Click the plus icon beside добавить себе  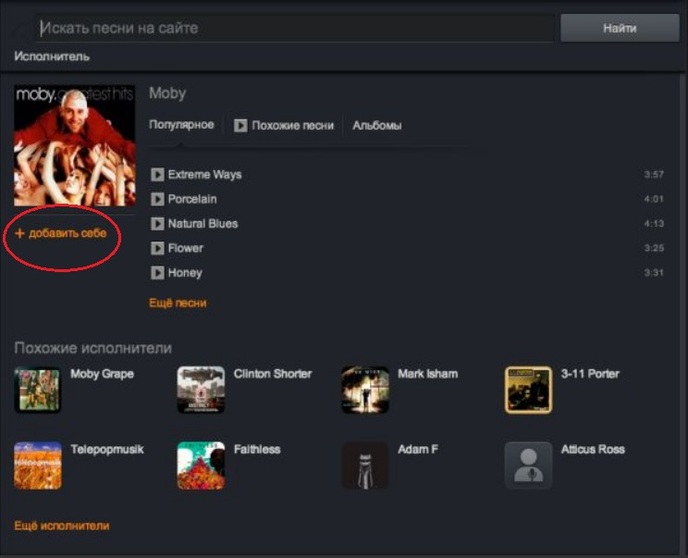tap(20, 233)
